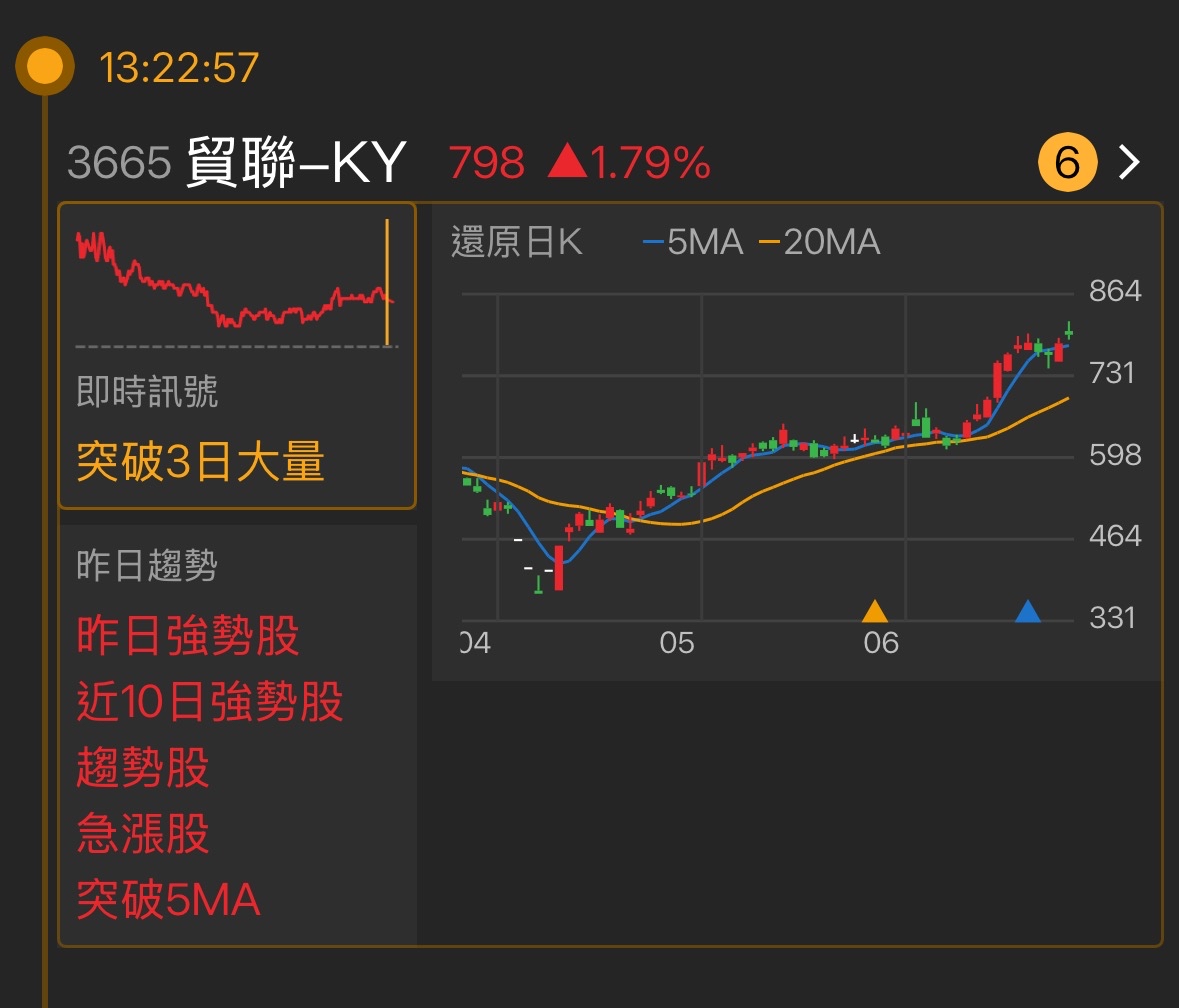
Task: Tap the timestamp 13:22:57
Action: pyautogui.click(x=179, y=67)
